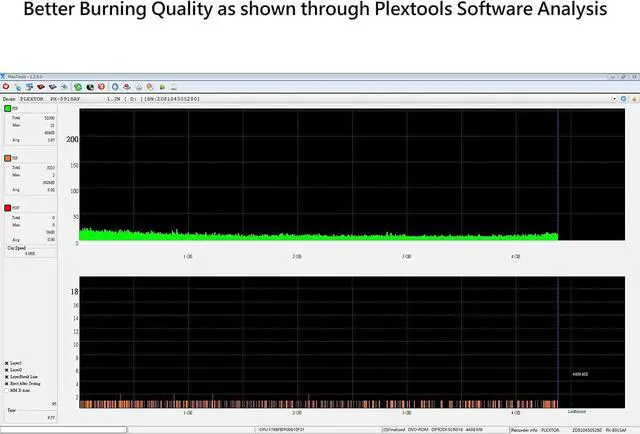Toggle the Layer0 checkbox

[x=7, y=370]
